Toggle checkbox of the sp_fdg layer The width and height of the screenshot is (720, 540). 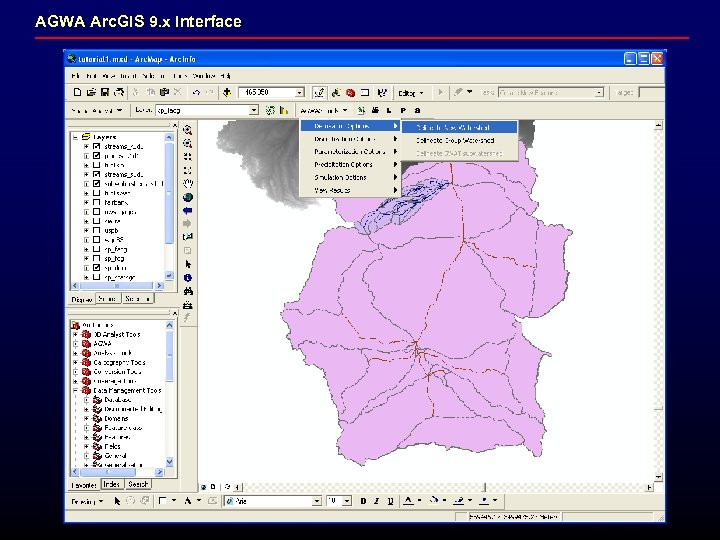tap(96, 258)
